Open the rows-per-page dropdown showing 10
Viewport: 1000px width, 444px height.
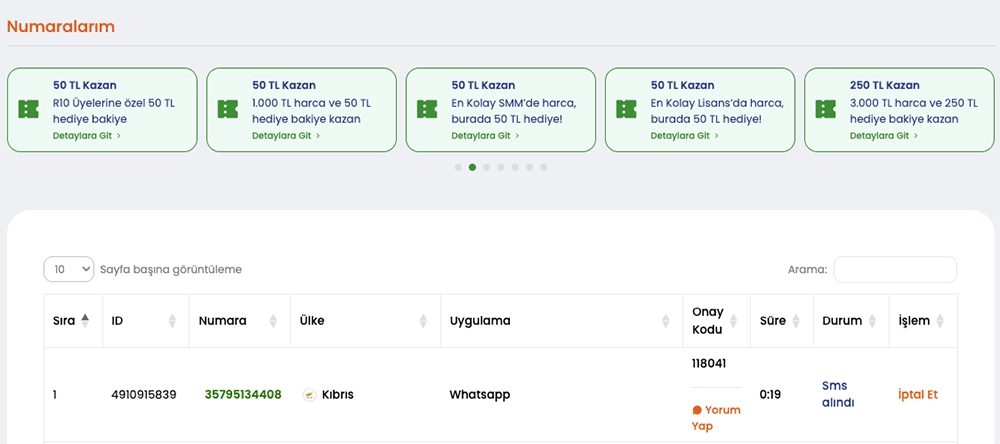[69, 269]
